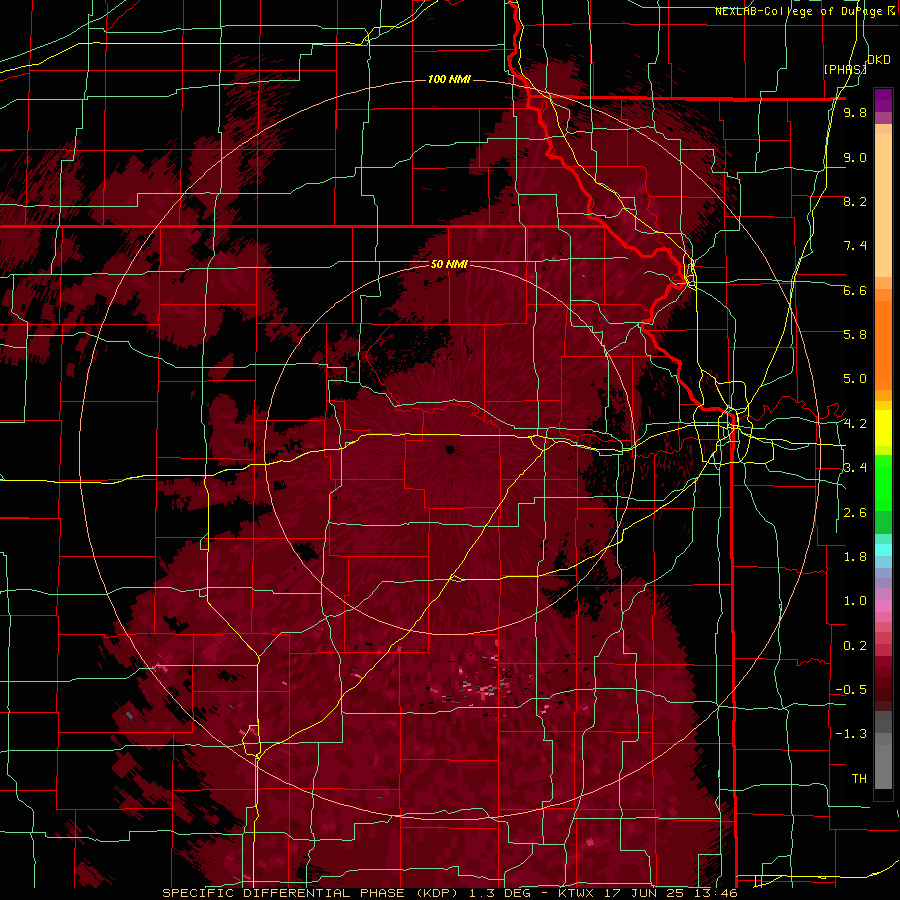The width and height of the screenshot is (900, 900).
Task: Click the 7.4 value on the scale
Action: coord(855,246)
